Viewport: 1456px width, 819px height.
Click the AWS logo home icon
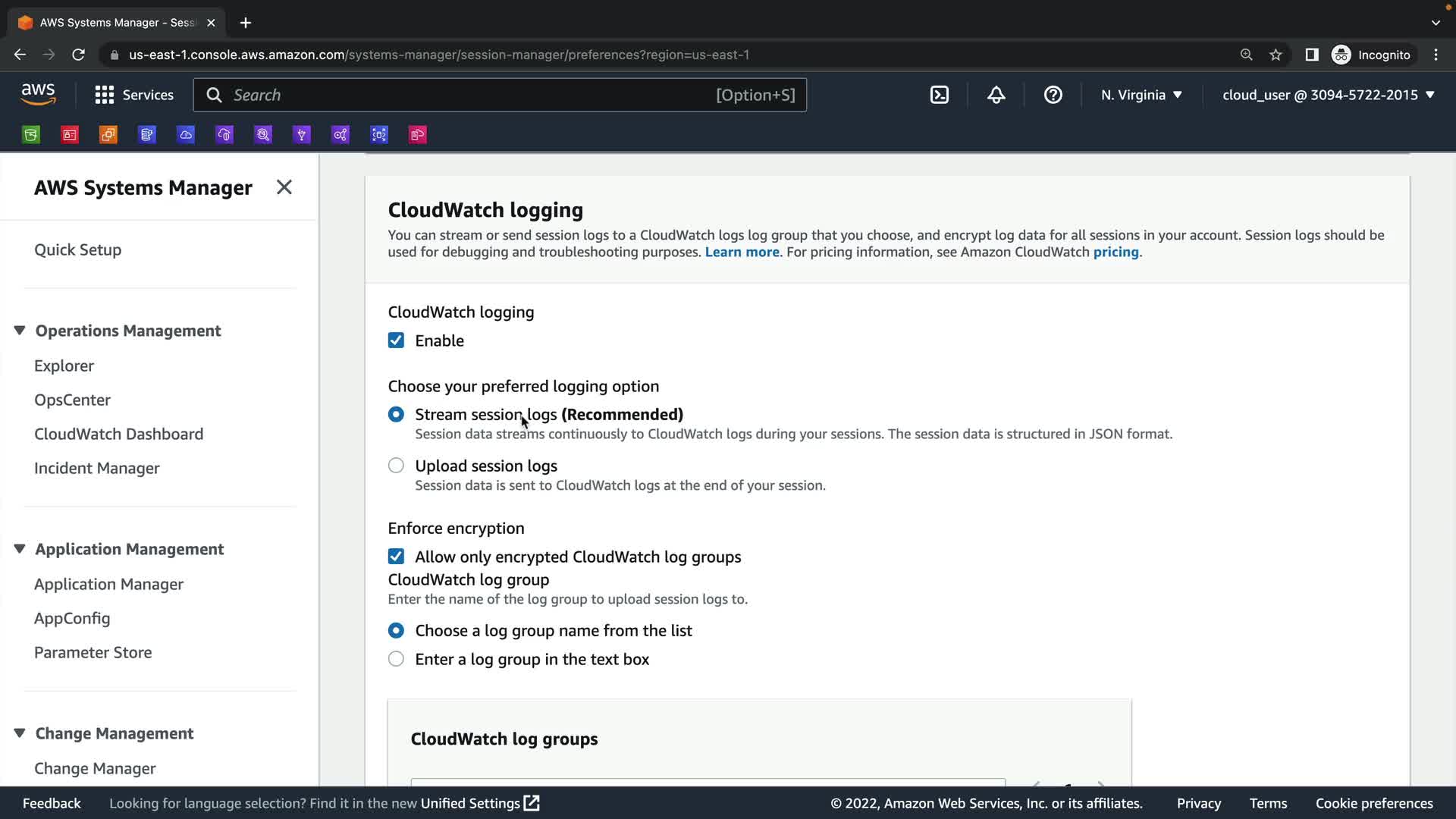[x=38, y=95]
